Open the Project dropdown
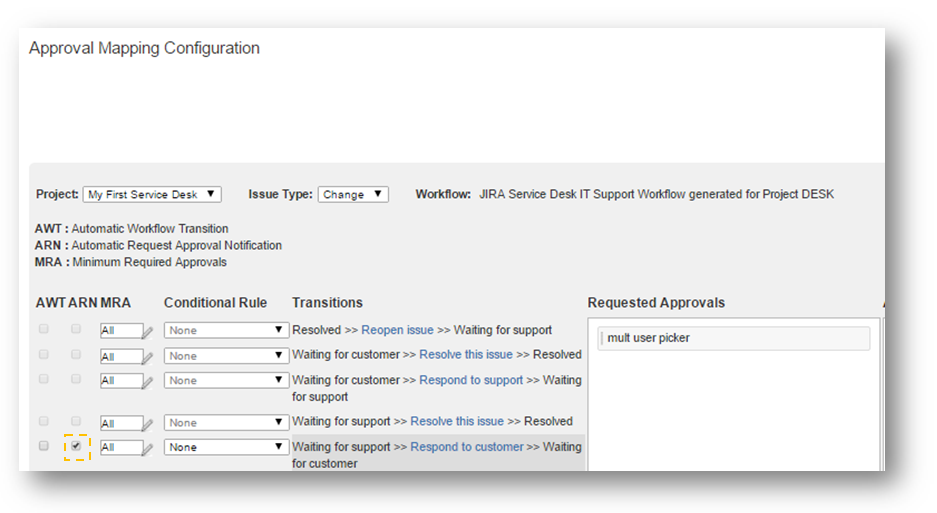937x513 pixels. click(x=152, y=194)
